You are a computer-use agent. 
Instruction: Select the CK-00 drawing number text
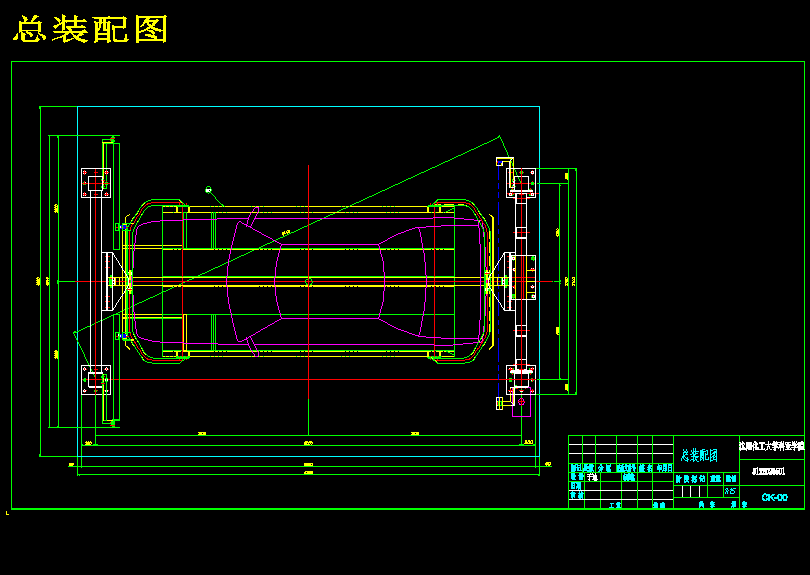point(774,498)
